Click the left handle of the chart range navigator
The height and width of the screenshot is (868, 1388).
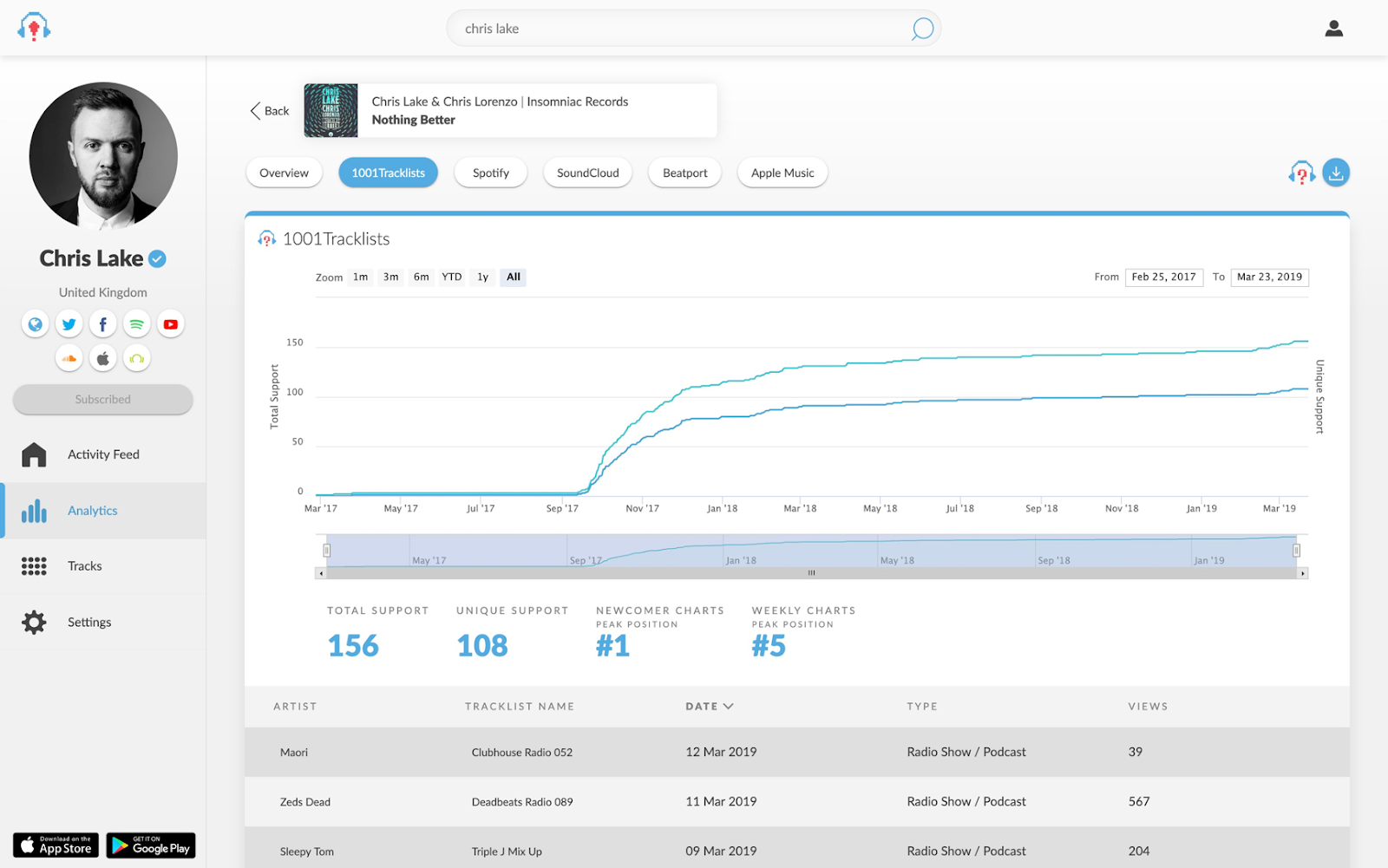point(327,551)
